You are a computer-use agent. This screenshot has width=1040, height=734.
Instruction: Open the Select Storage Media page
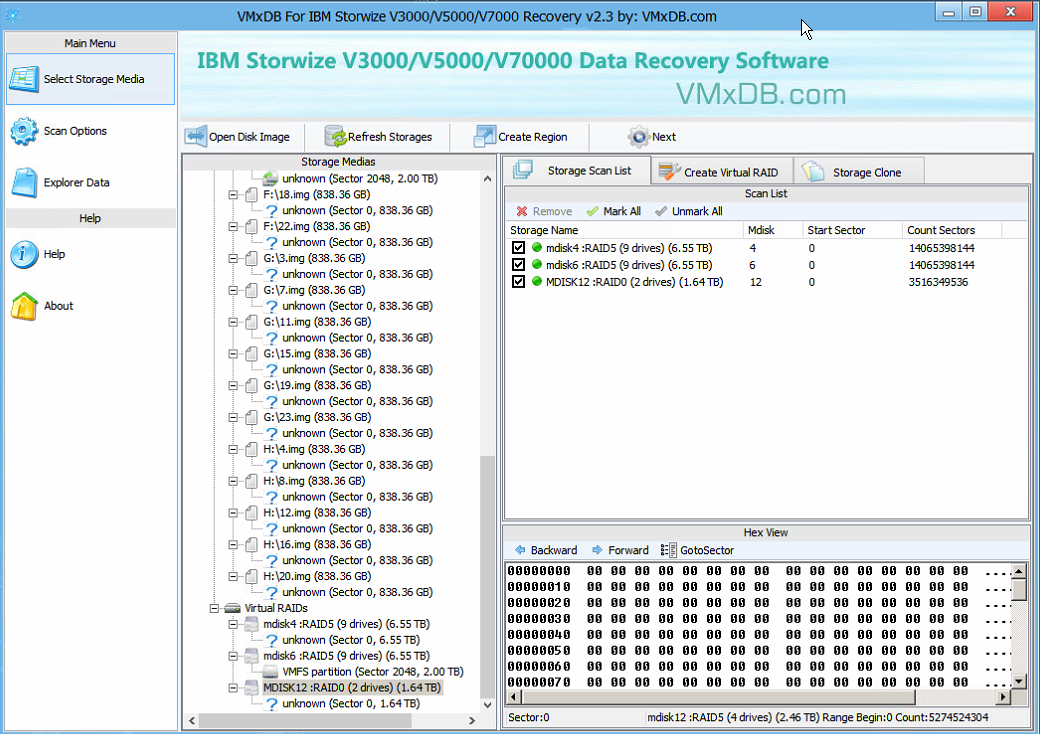[91, 79]
